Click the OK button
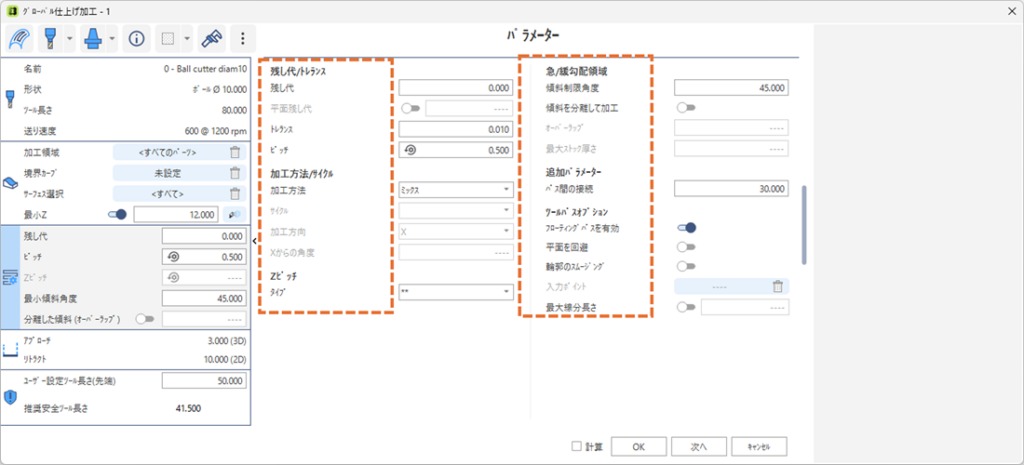1024x465 pixels. tap(638, 446)
